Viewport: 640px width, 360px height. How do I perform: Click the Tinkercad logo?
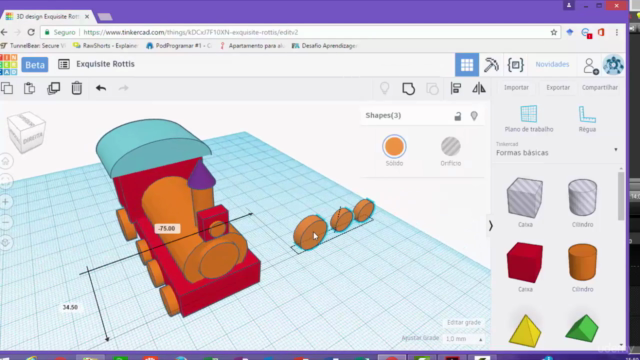(x=9, y=64)
